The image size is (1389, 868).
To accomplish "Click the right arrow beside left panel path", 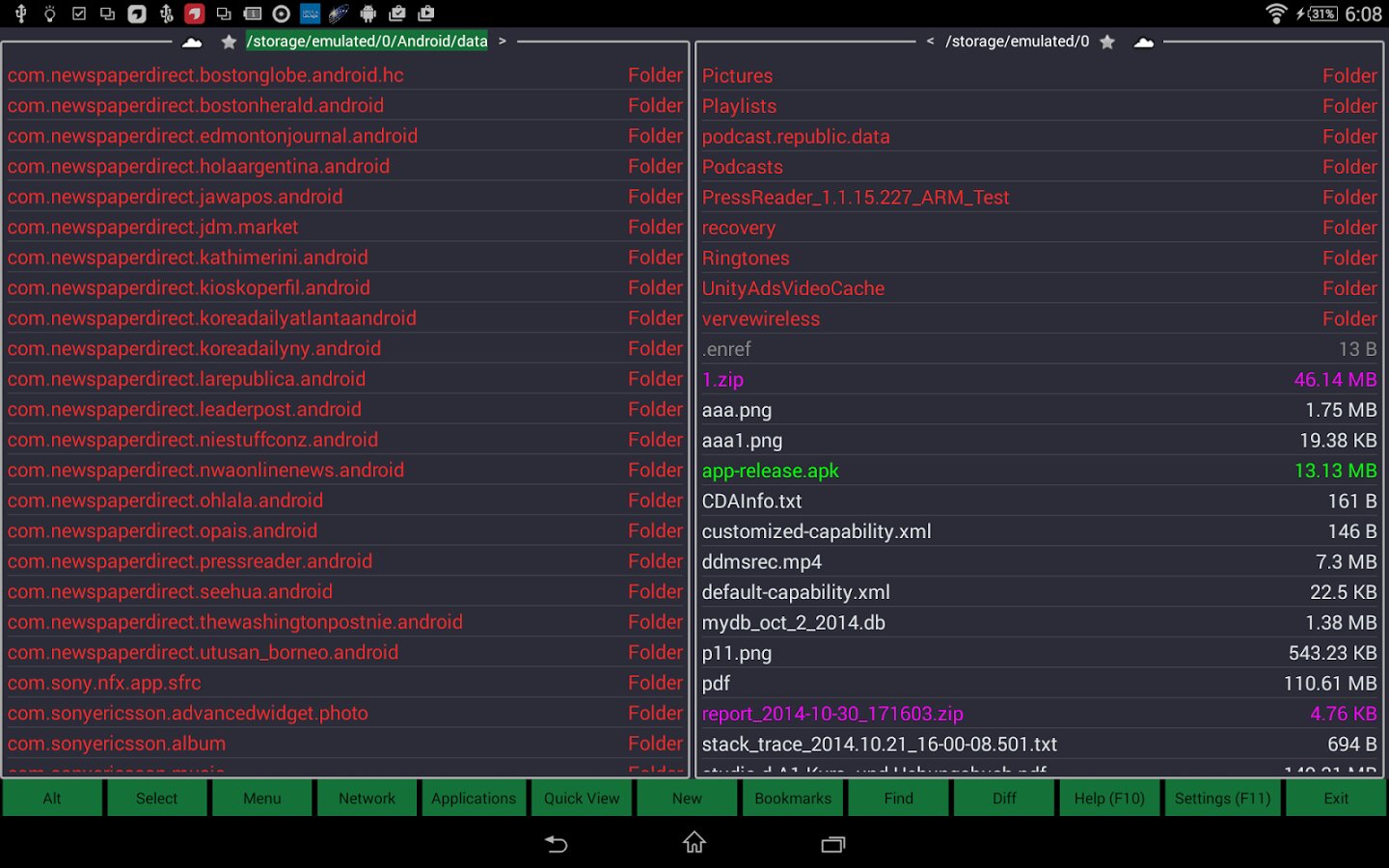I will 503,41.
